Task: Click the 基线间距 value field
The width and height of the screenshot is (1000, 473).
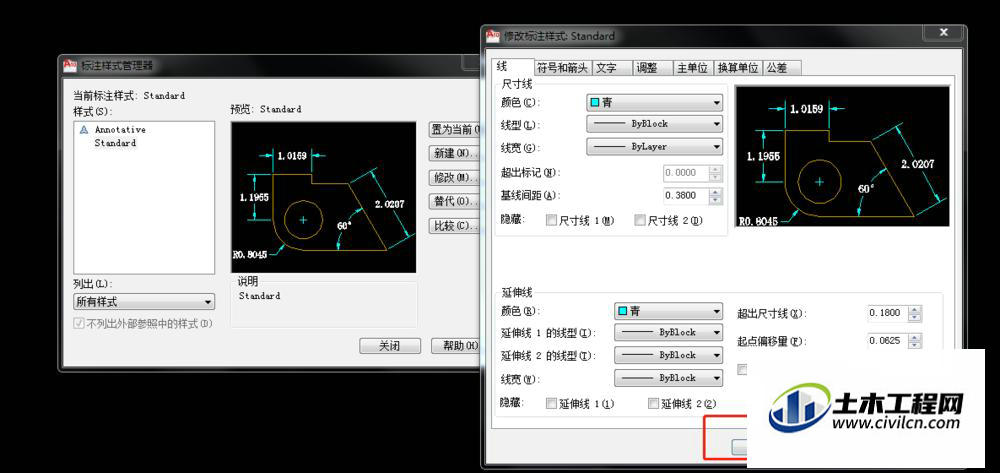Action: point(686,196)
